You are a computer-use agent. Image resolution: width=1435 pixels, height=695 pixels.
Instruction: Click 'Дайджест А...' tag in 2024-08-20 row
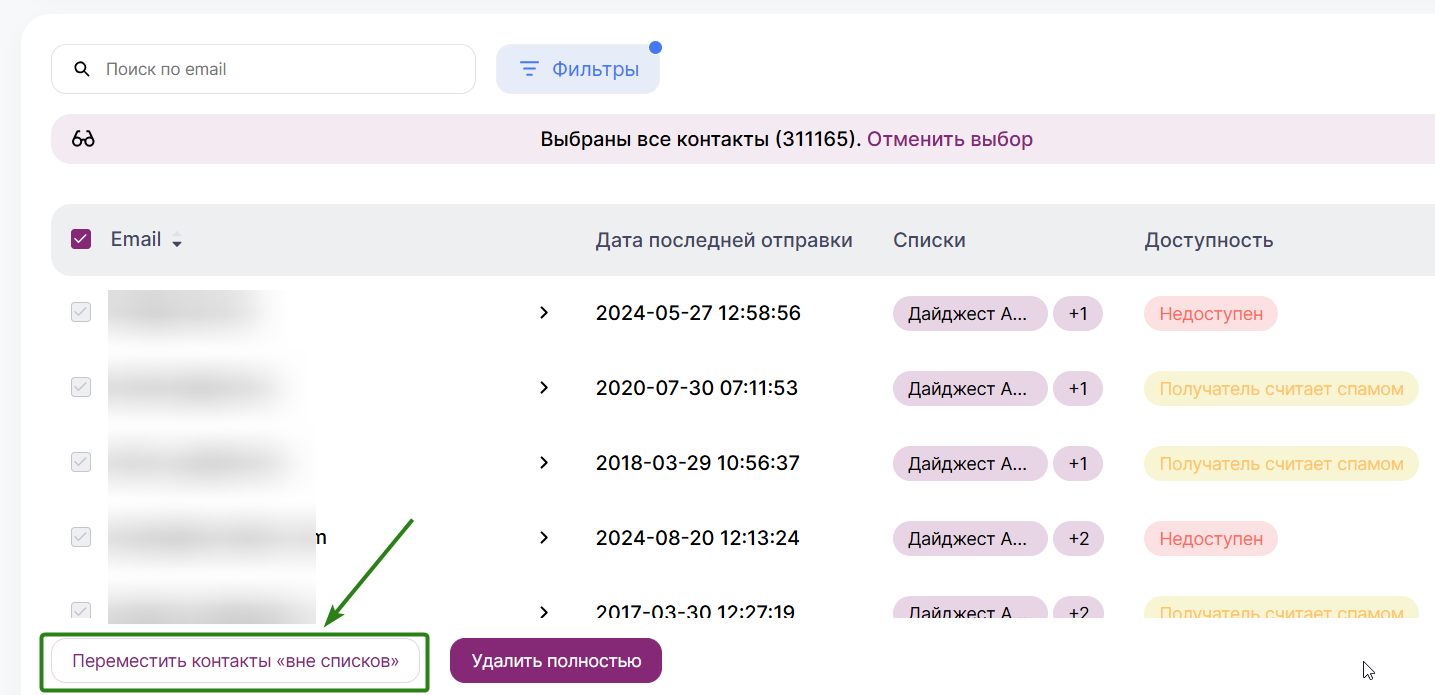tap(970, 539)
